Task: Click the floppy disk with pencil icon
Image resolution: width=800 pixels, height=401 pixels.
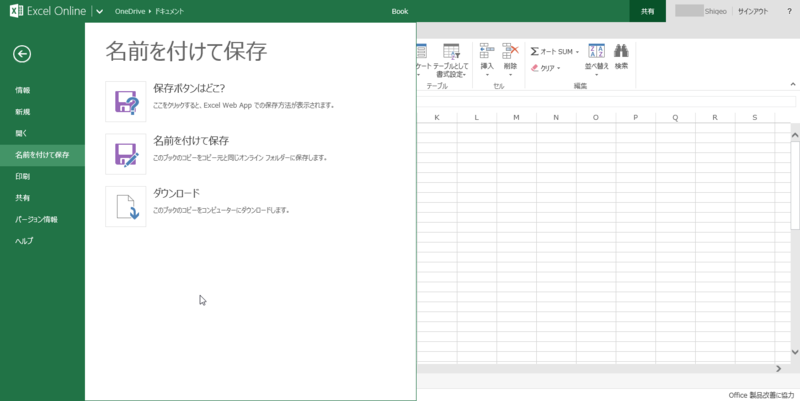Action: 126,154
